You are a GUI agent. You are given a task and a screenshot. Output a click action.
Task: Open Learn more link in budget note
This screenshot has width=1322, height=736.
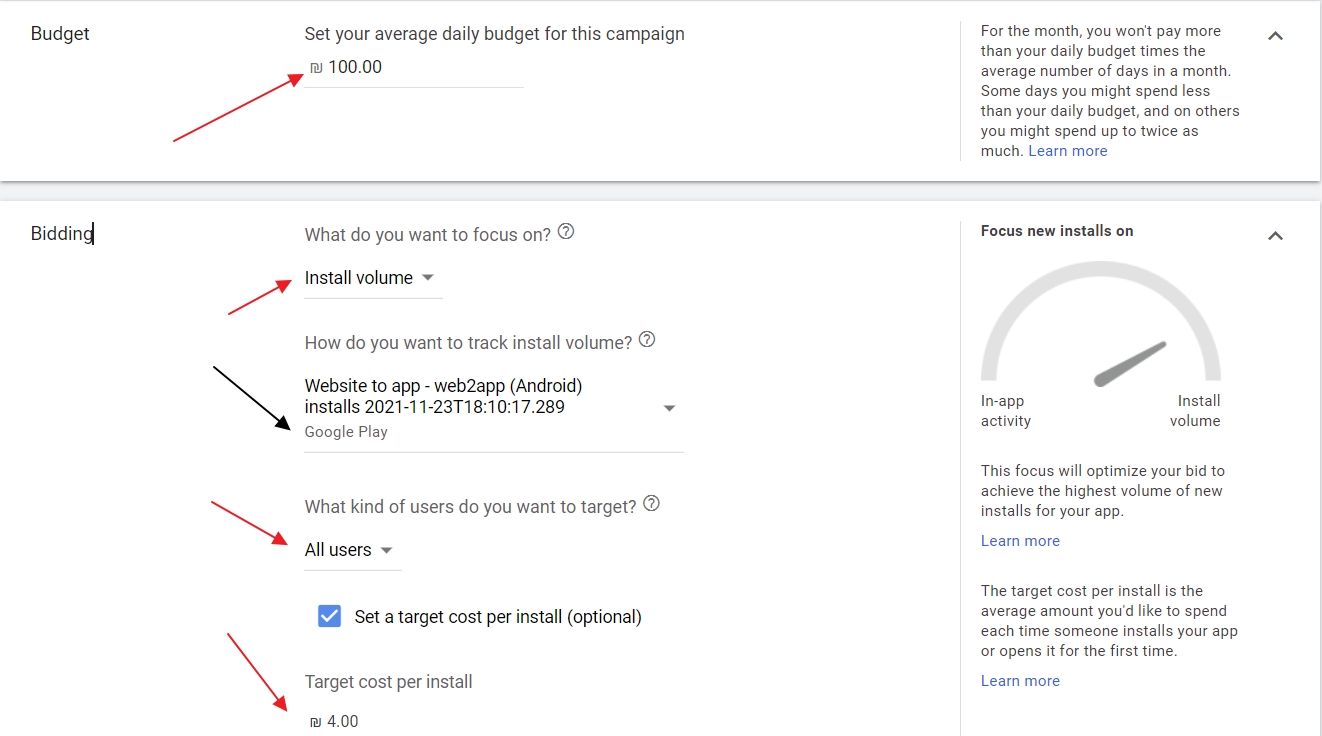click(x=1067, y=151)
